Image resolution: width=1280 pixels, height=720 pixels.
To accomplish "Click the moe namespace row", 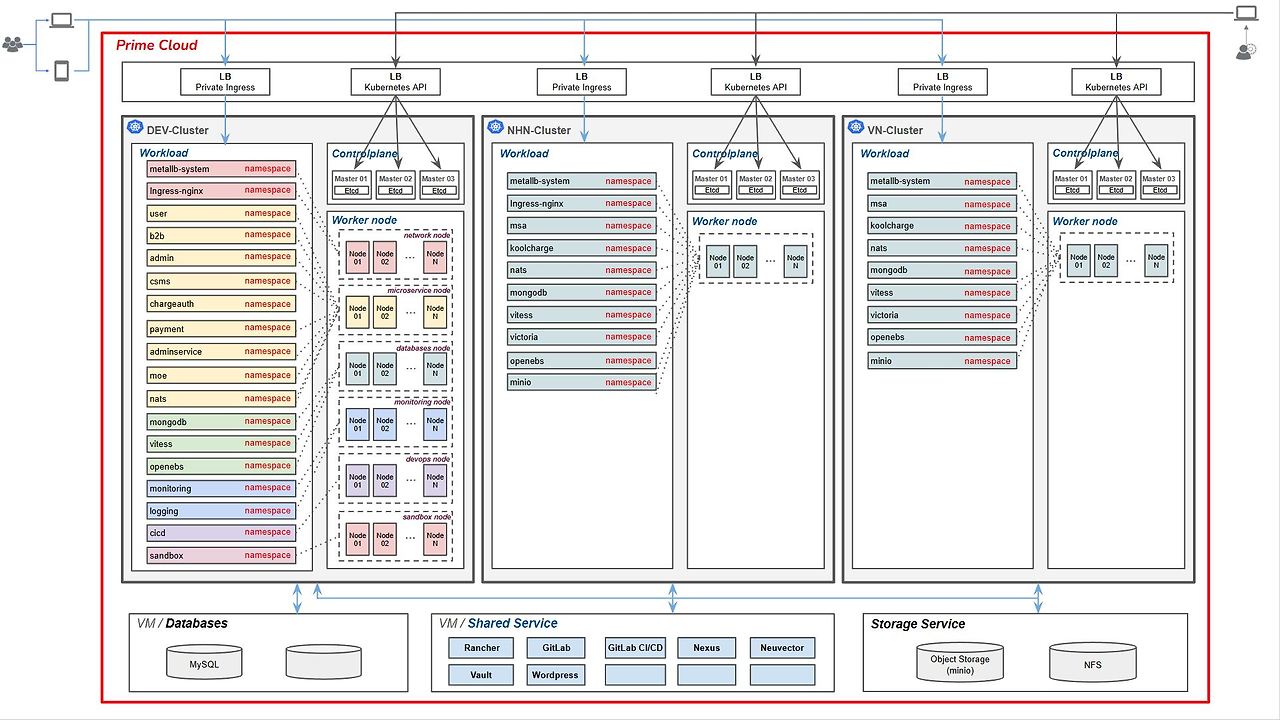I will pos(221,375).
